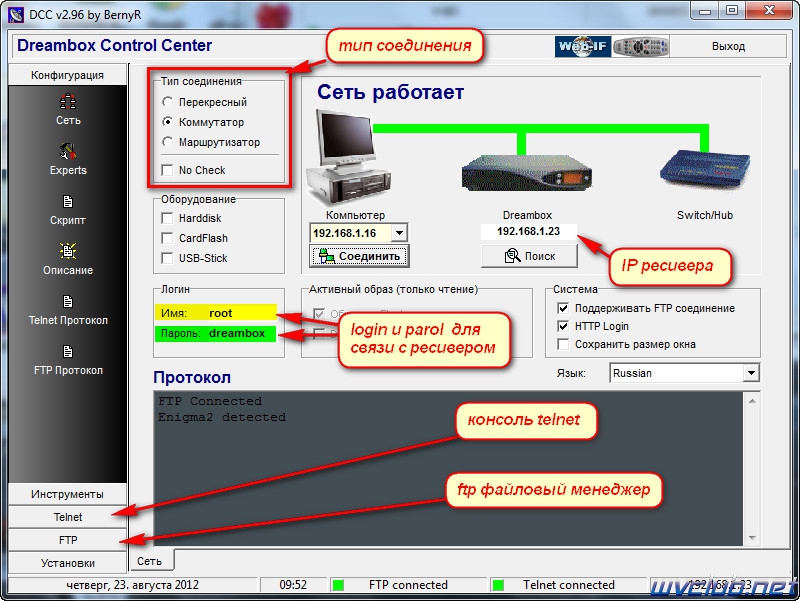800x601 pixels.
Task: Open the Telnet Протокол log icon
Action: (x=68, y=302)
